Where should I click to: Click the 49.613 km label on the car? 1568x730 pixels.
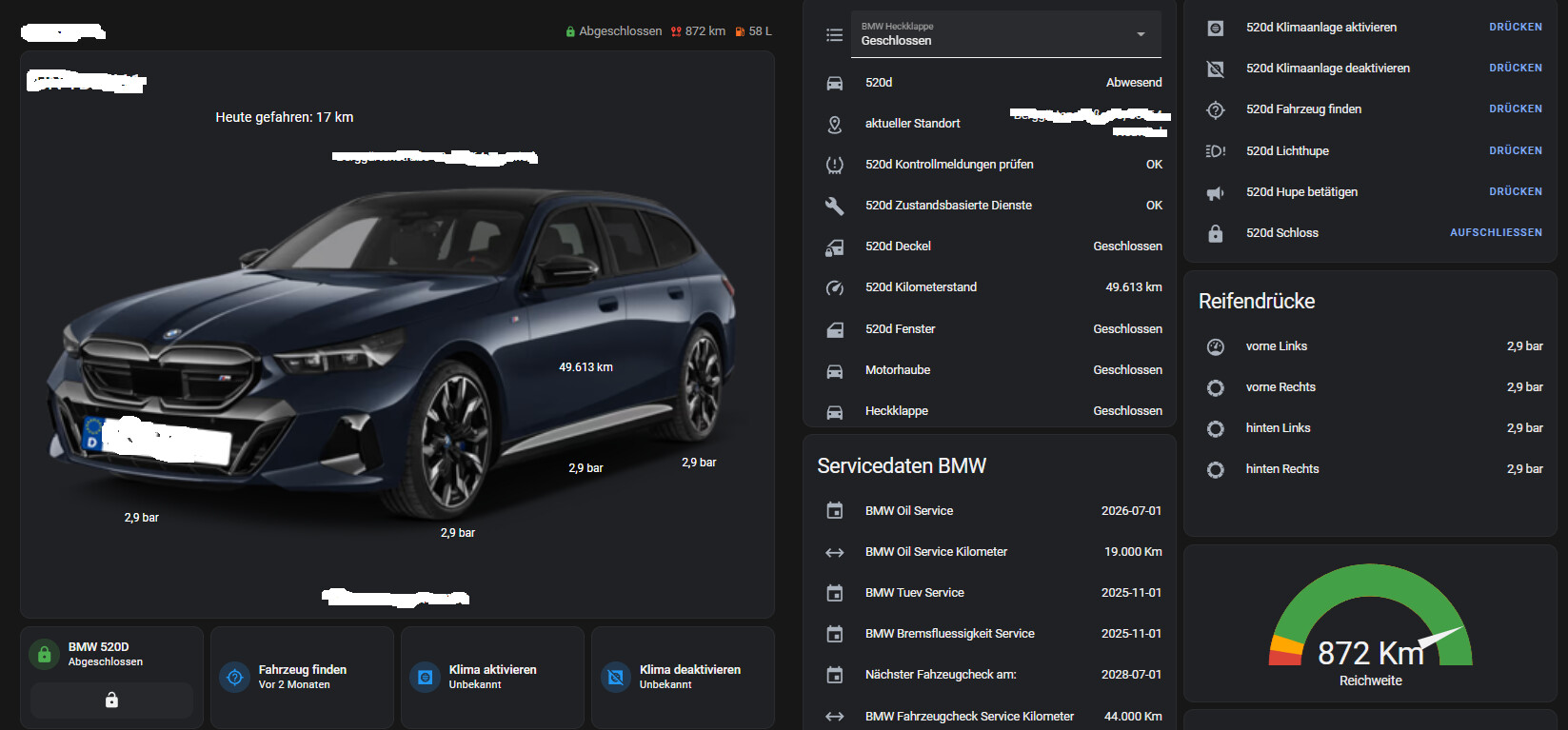(586, 367)
